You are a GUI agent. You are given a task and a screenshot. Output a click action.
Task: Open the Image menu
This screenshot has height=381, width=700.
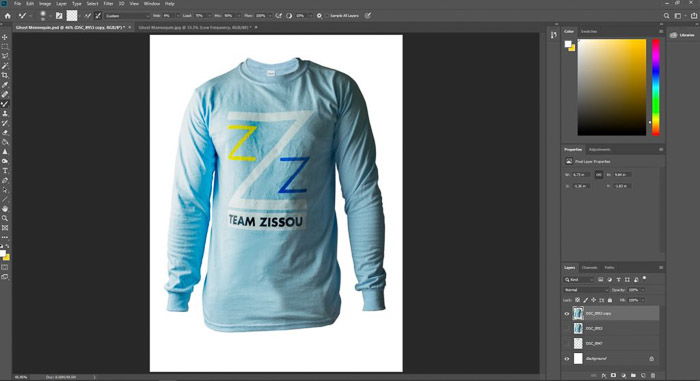pos(45,4)
